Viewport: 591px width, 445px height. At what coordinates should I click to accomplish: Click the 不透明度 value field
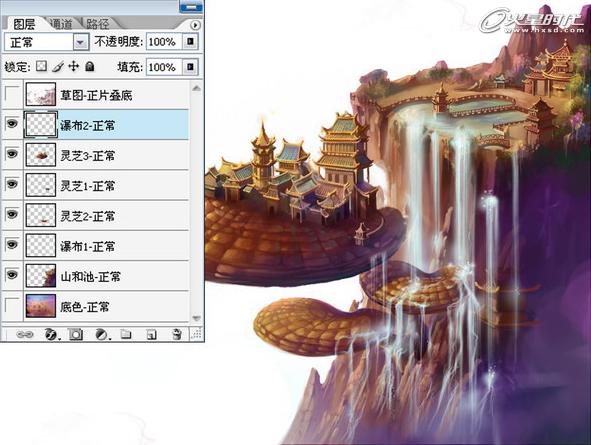[164, 41]
